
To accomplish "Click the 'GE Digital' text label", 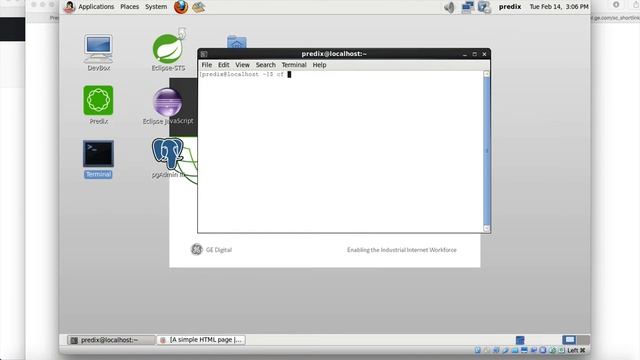I will (x=219, y=250).
